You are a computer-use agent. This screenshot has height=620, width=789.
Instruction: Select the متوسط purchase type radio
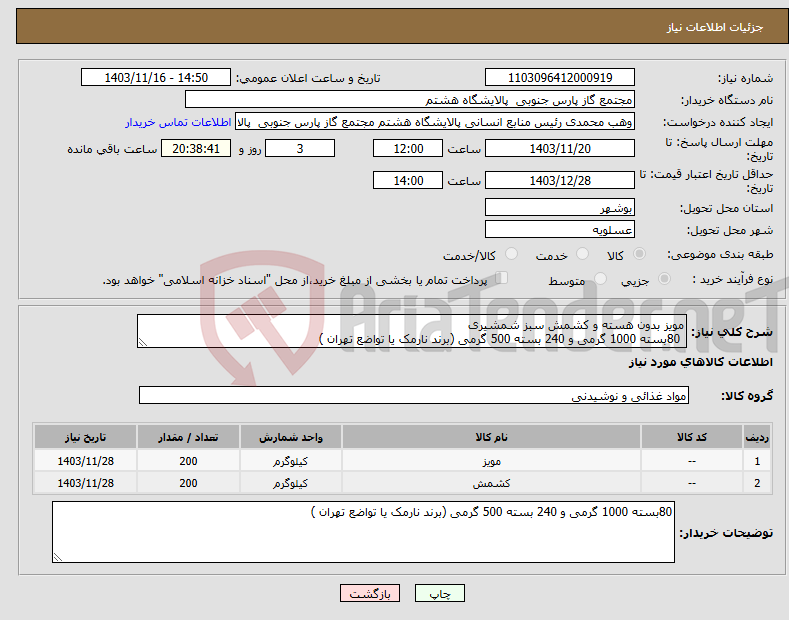(600, 279)
